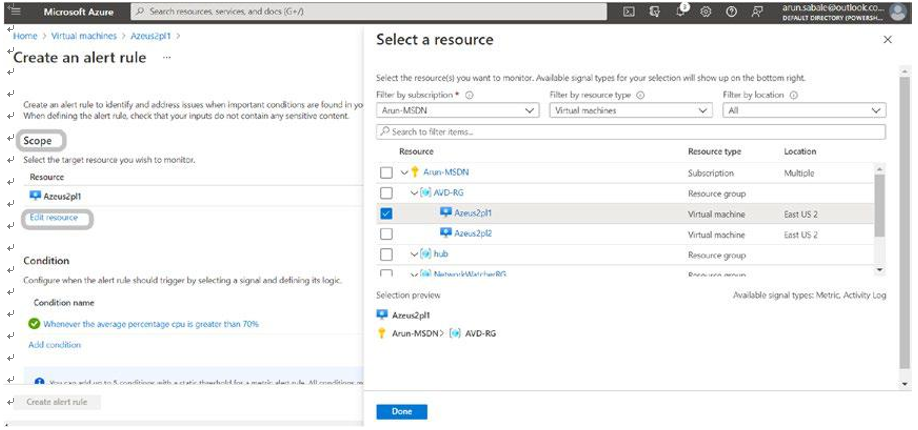918x430 pixels.
Task: Open portal settings gear
Action: 705,12
